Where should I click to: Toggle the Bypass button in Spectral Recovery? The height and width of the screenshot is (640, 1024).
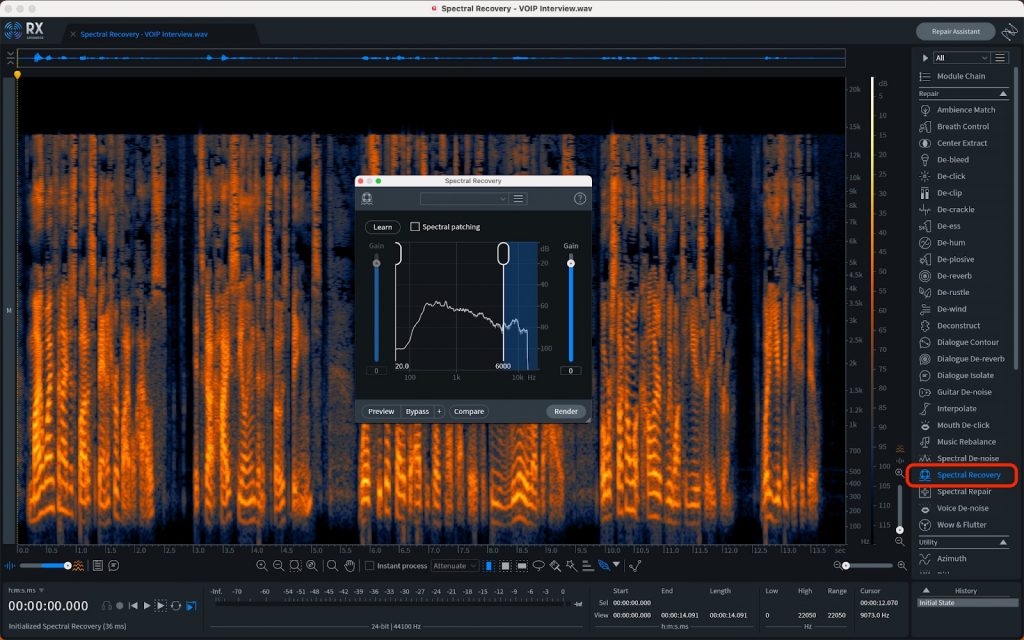(x=417, y=411)
